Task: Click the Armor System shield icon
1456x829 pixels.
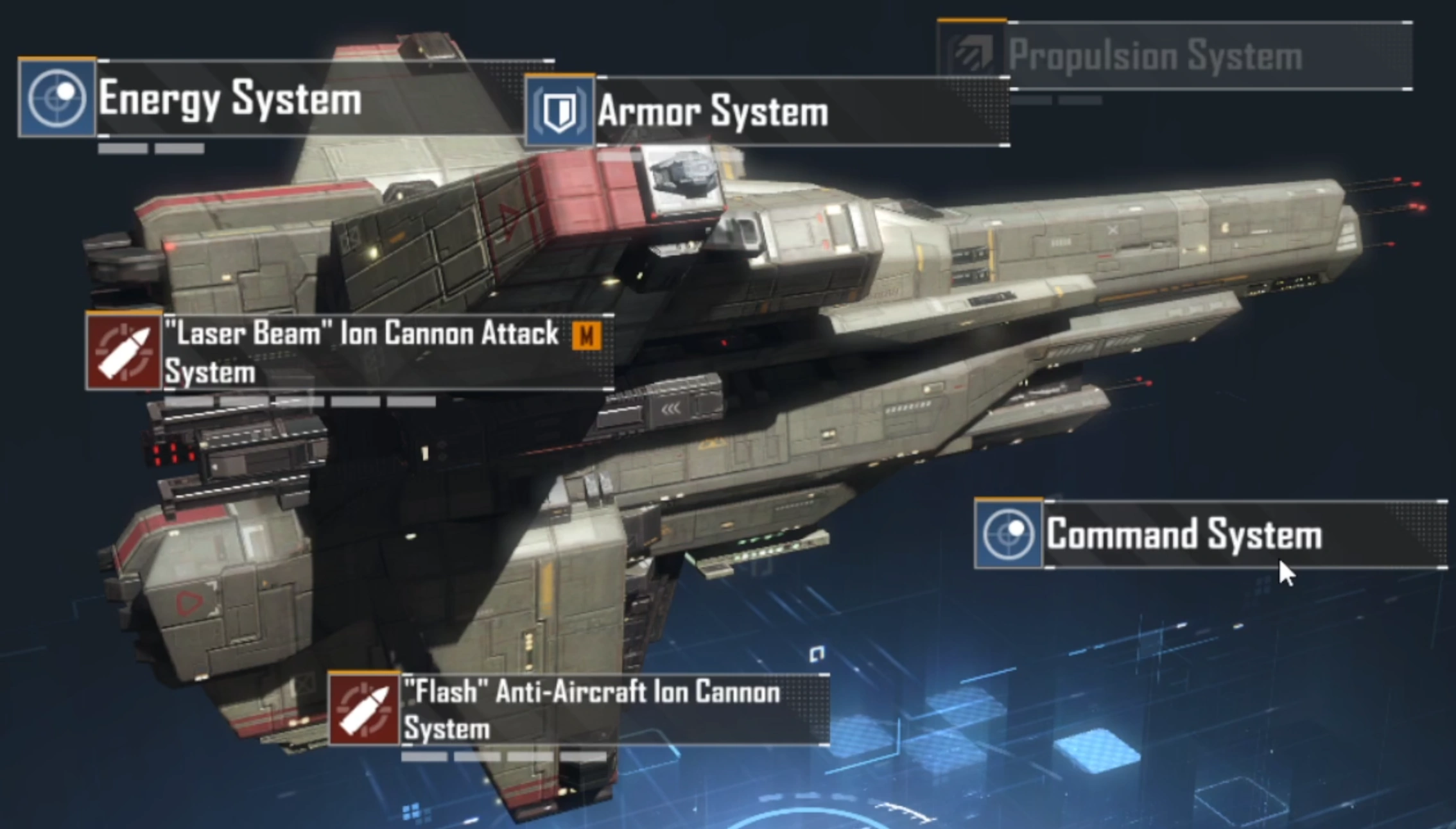Action: (x=560, y=110)
